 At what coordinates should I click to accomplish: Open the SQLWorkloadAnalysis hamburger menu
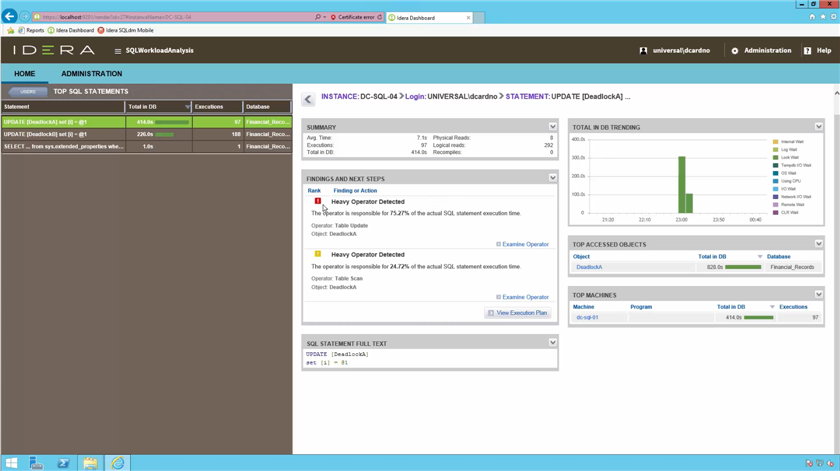pyautogui.click(x=117, y=51)
